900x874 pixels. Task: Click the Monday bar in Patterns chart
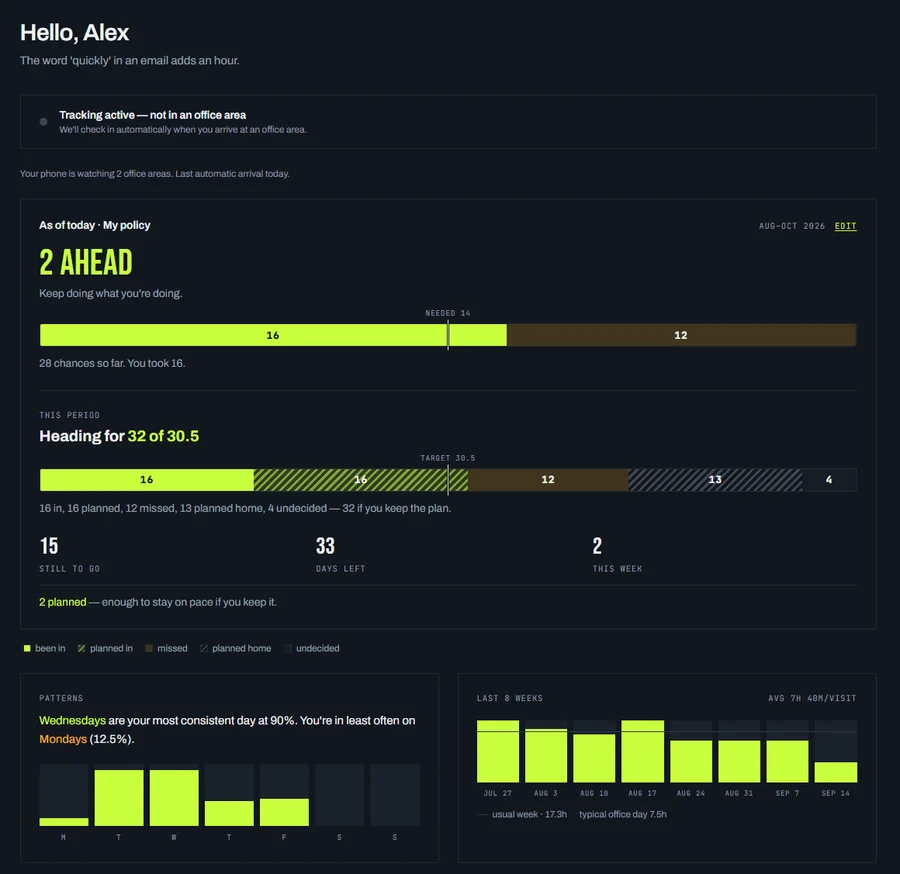coord(64,822)
